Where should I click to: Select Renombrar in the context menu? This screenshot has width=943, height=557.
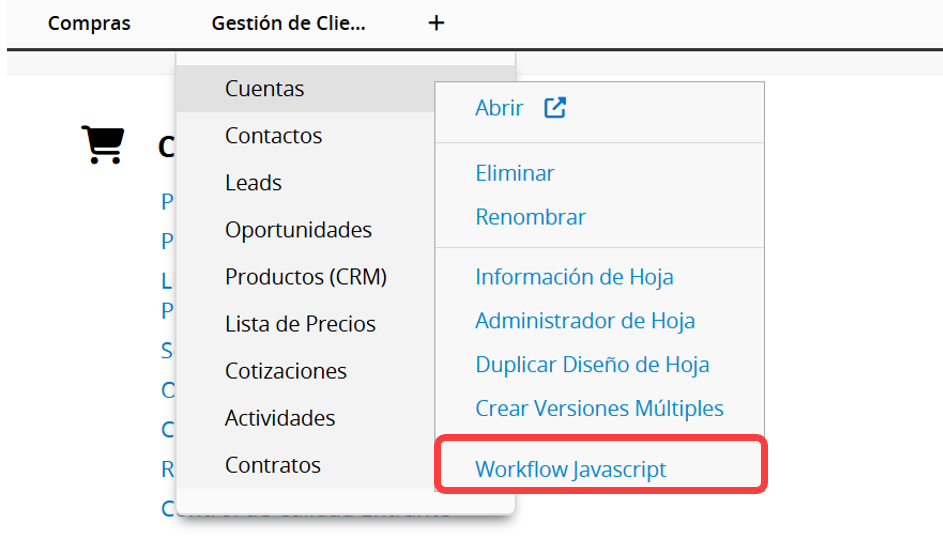530,217
